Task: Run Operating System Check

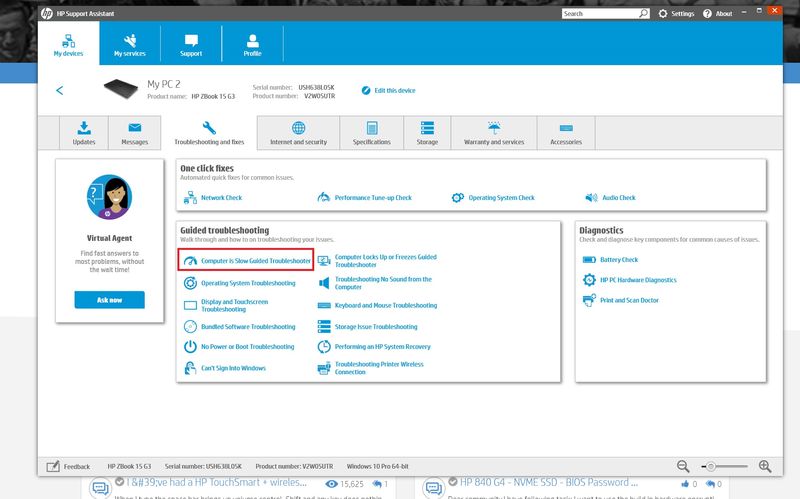Action: (502, 197)
